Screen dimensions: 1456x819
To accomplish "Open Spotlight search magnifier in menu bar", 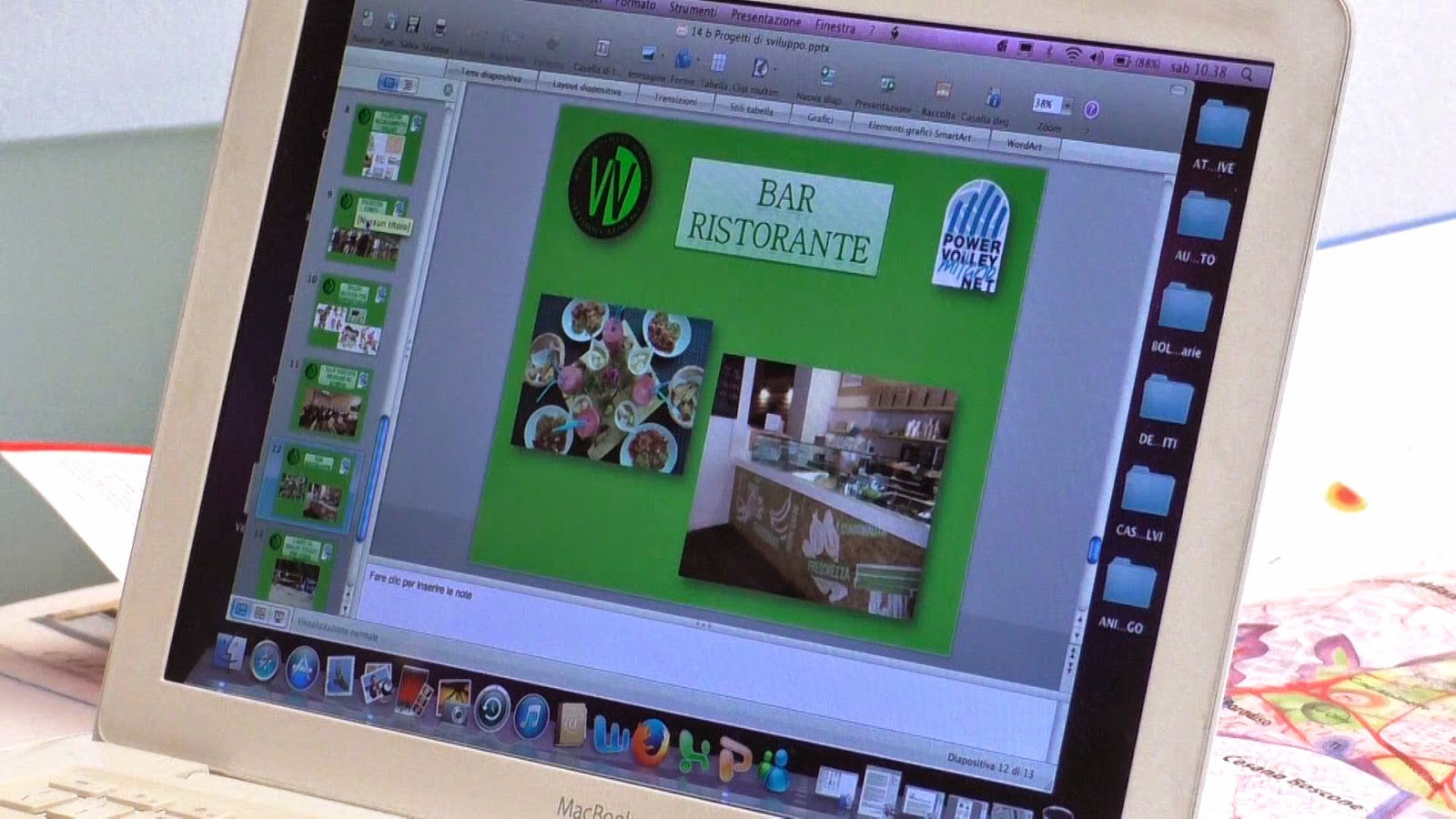I will [x=1247, y=75].
